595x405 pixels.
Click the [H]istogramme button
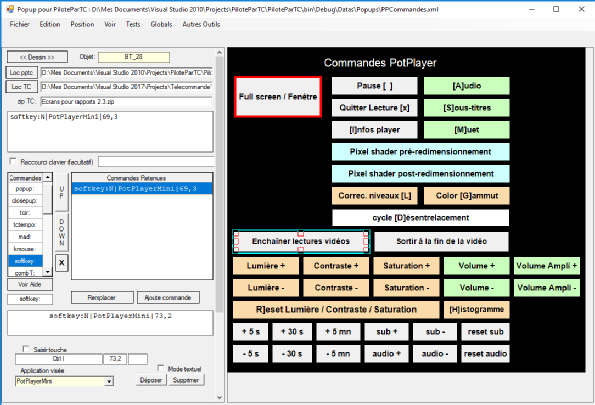click(477, 310)
